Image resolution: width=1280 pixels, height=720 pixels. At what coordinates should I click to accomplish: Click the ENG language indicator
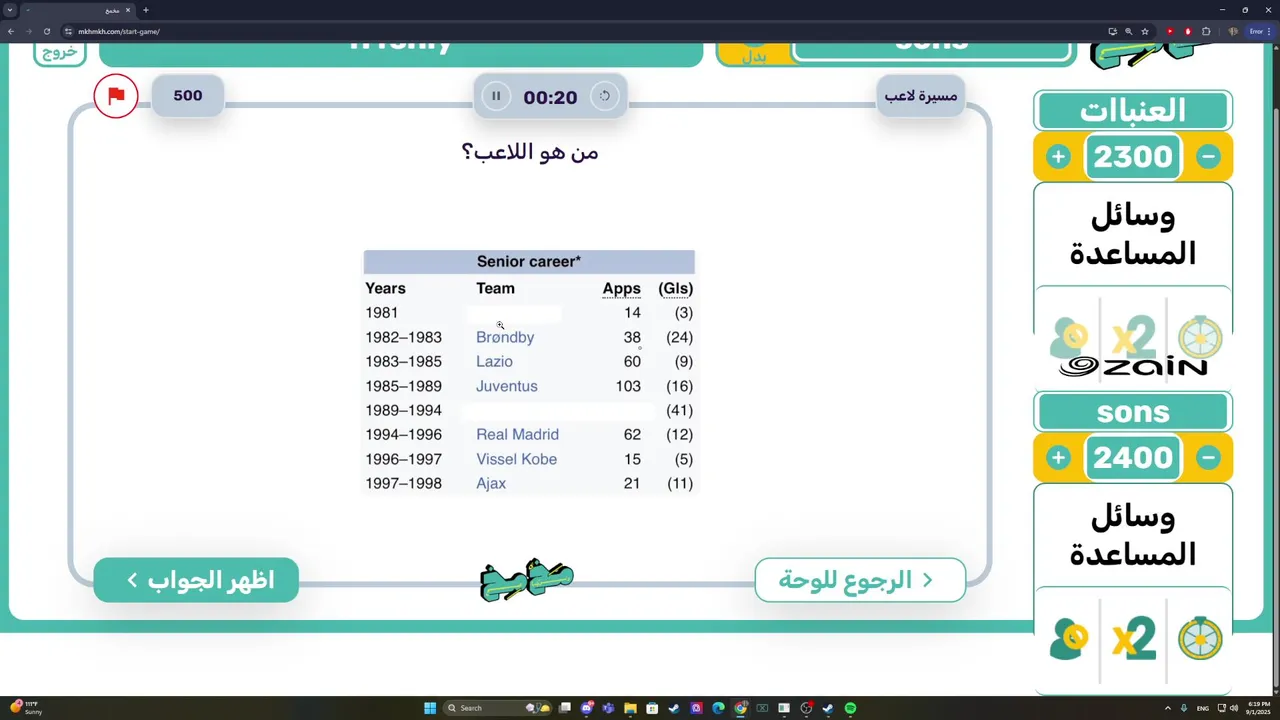point(1202,708)
